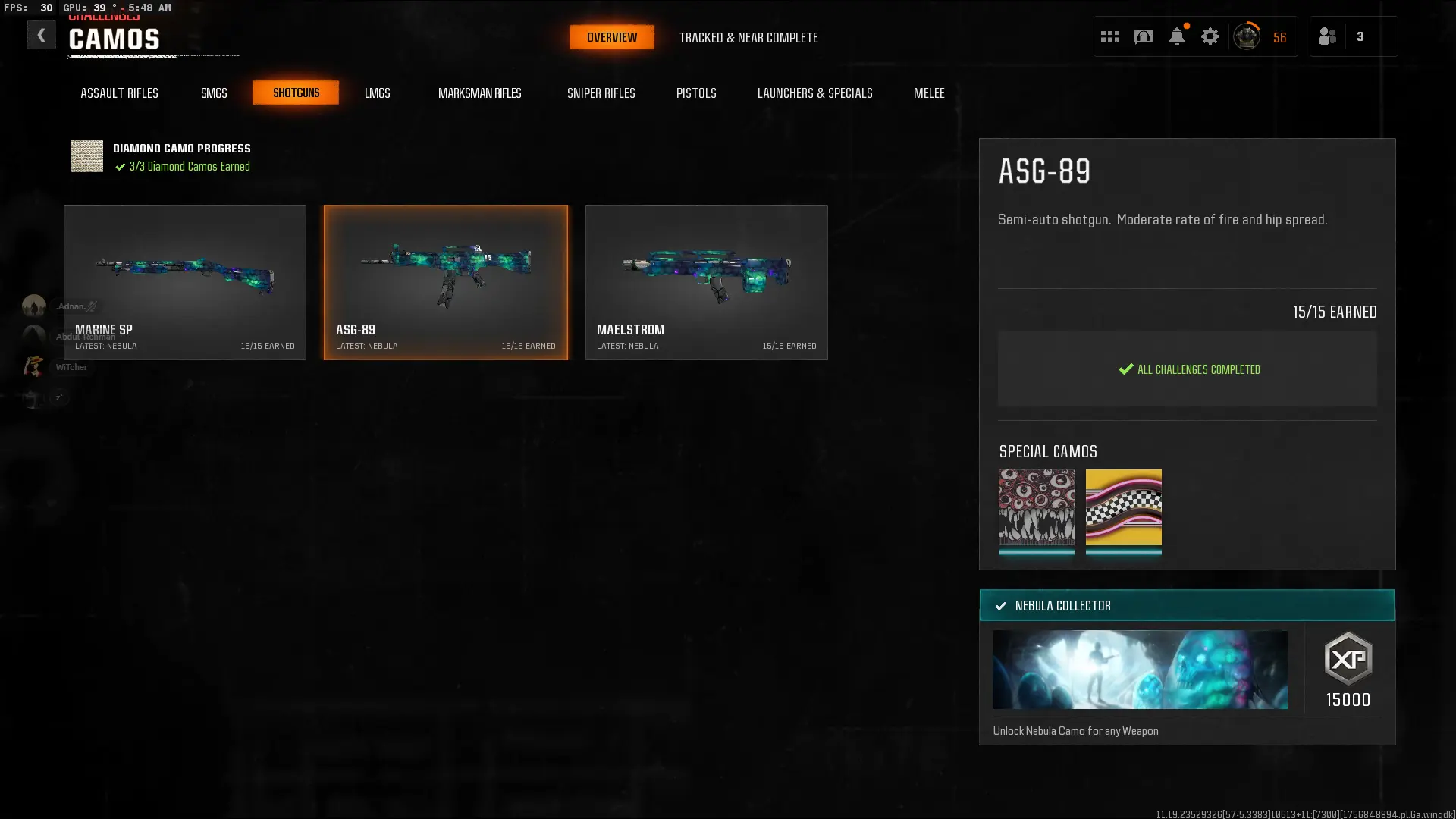Open the Launchers & Specials category

(x=814, y=93)
